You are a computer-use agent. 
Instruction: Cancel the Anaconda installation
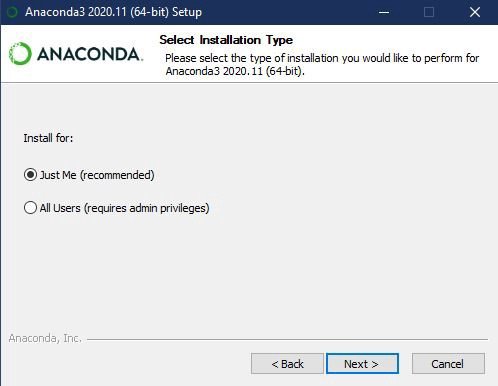(448, 364)
